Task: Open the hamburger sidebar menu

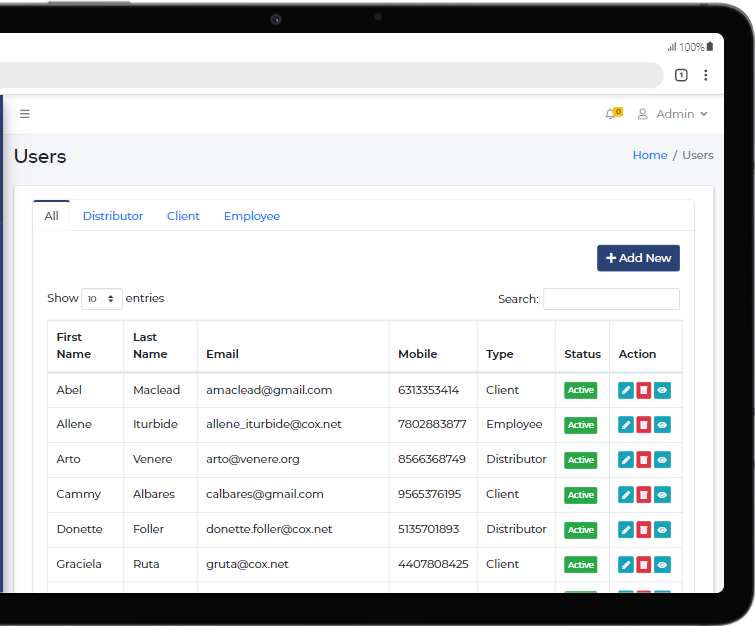Action: point(25,114)
